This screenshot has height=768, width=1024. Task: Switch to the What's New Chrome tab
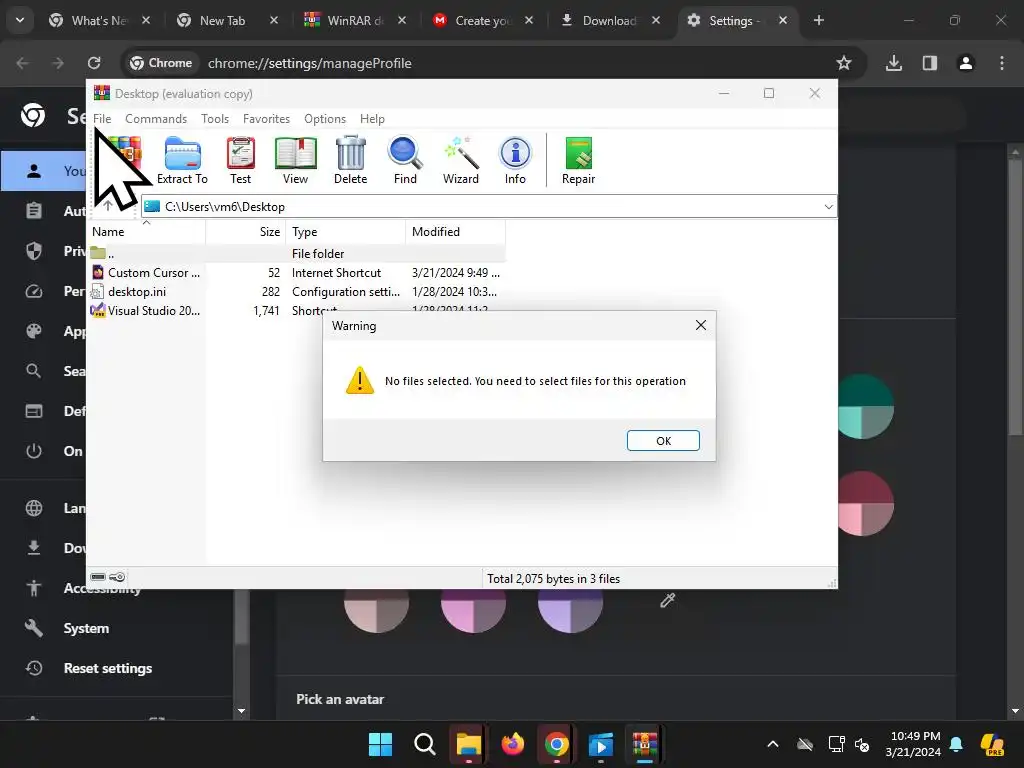(99, 20)
